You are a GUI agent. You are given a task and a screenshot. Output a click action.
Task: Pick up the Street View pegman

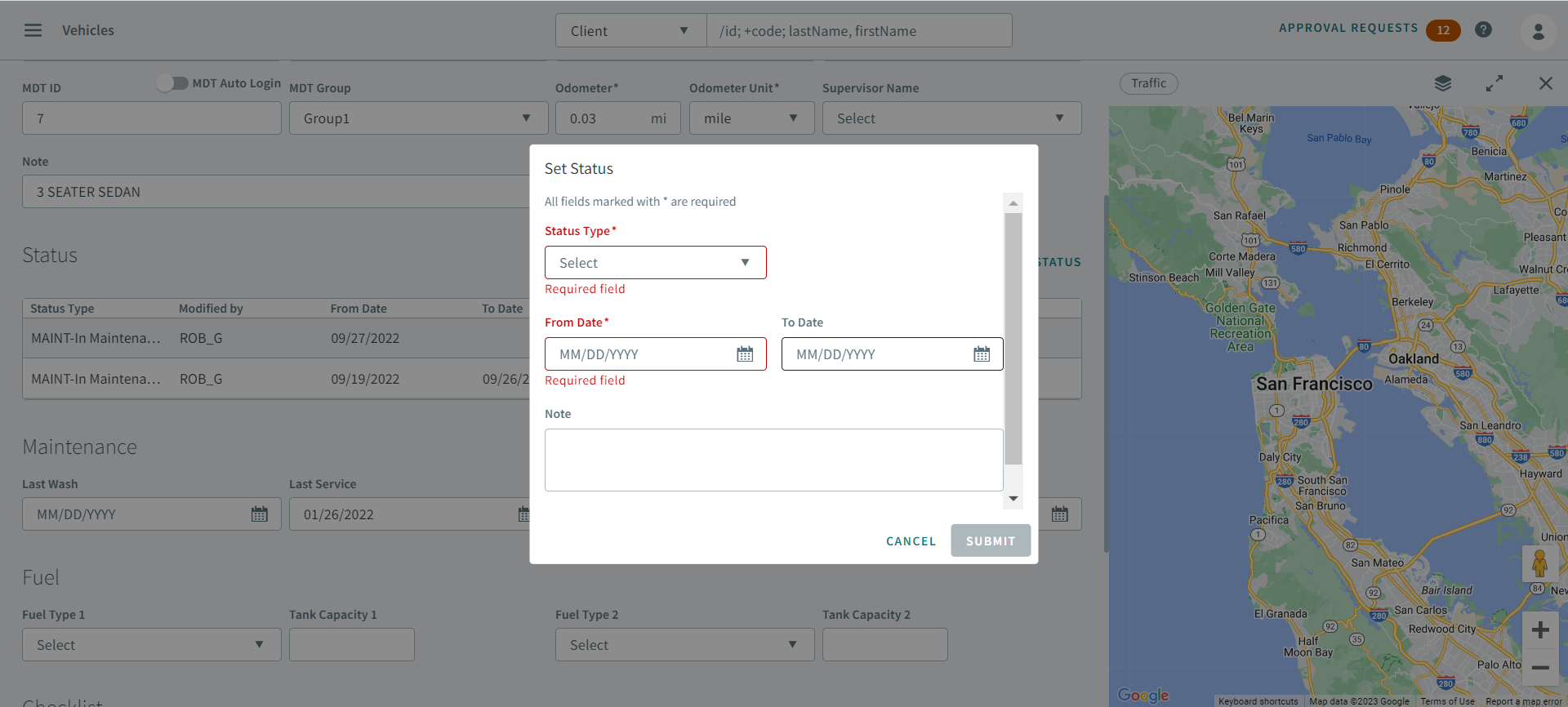(1540, 563)
